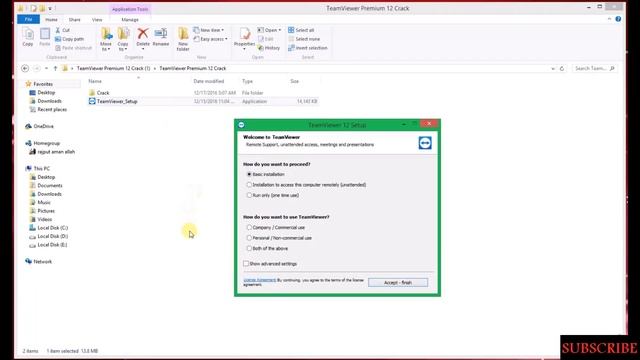Switch to the Share ribbon tab
The image size is (640, 360).
point(75,20)
